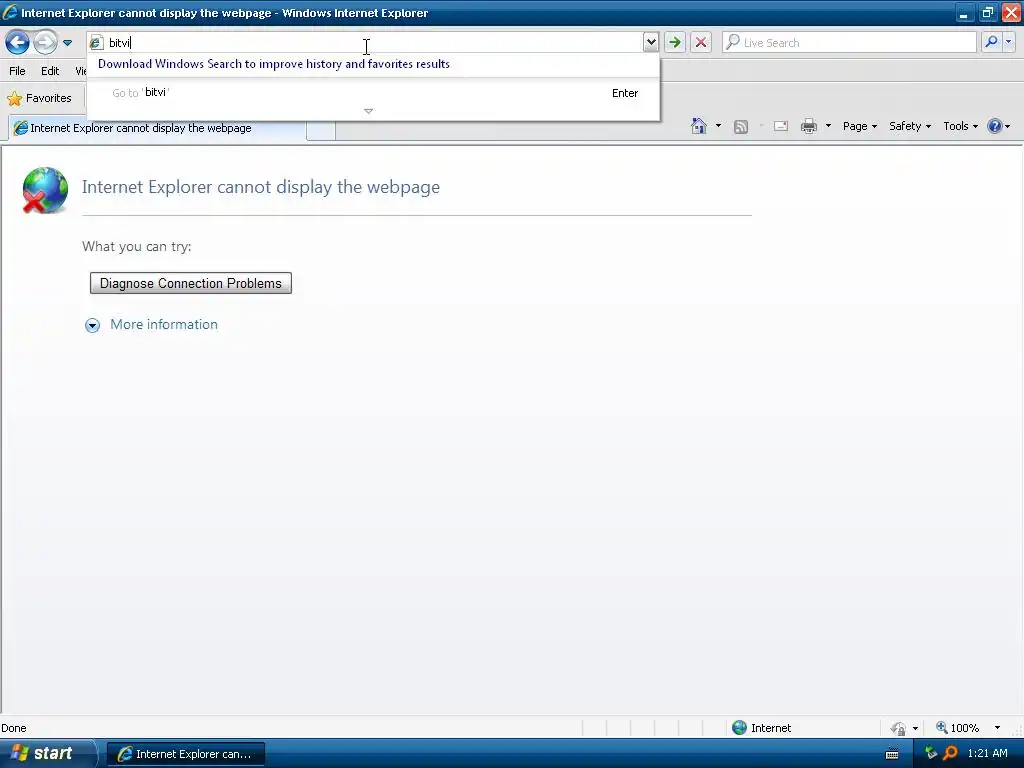
Task: Click the network connection tray icon
Action: point(931,754)
